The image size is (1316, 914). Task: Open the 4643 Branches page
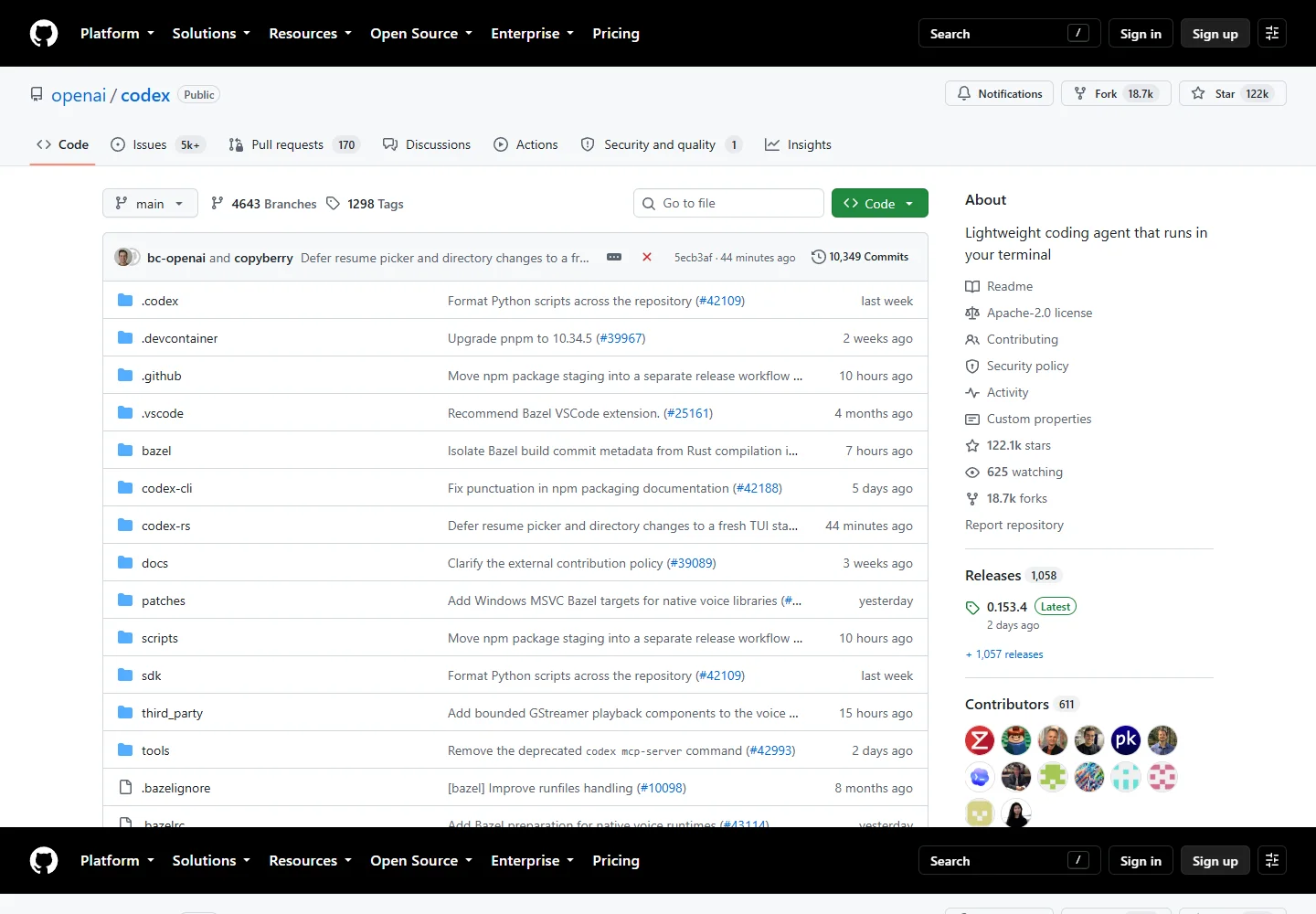pos(263,204)
